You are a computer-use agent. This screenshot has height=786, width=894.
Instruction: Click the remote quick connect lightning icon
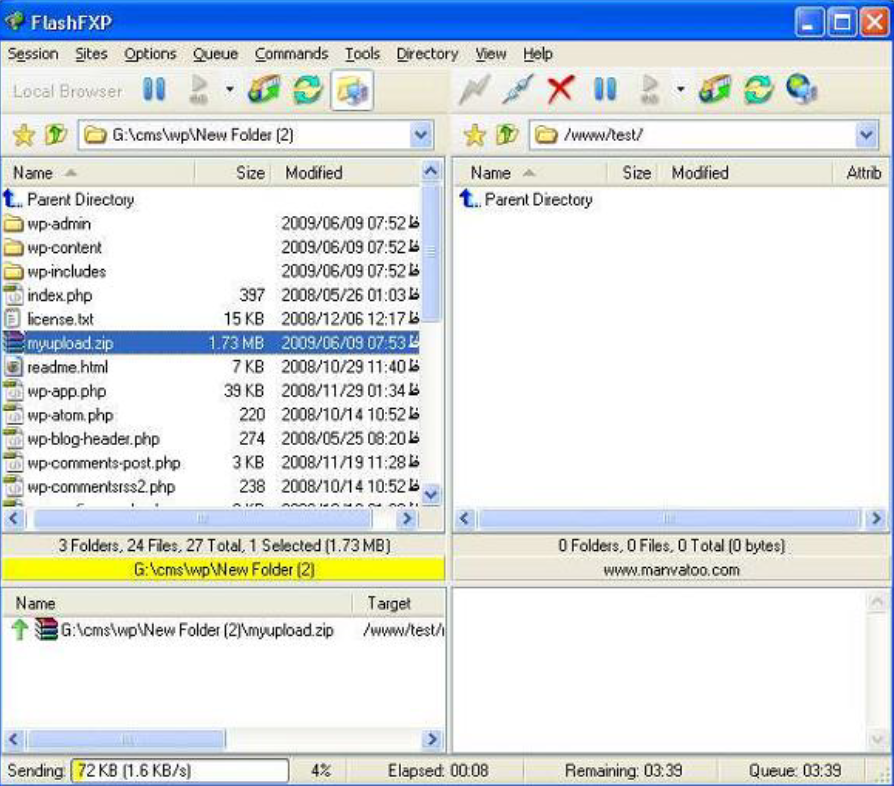point(474,89)
